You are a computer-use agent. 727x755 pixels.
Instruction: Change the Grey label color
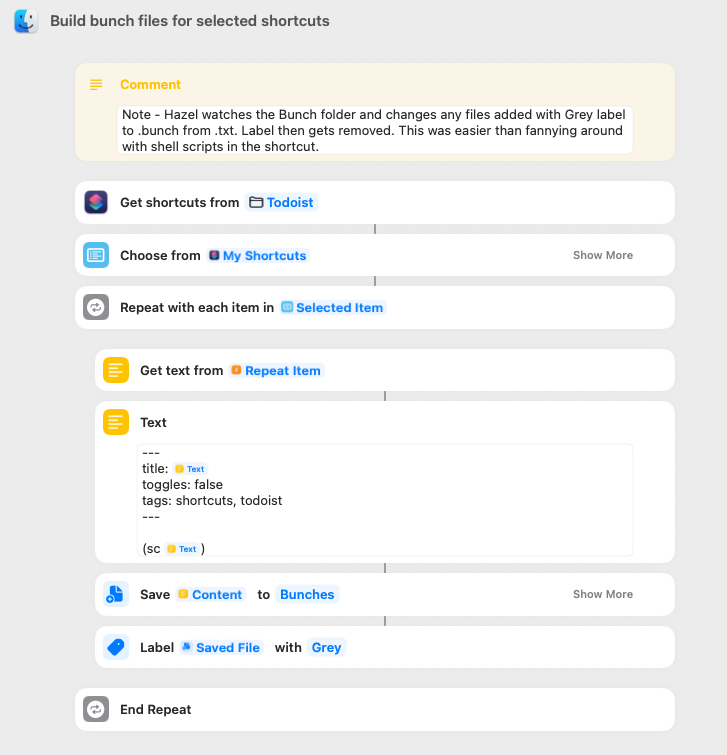point(326,647)
